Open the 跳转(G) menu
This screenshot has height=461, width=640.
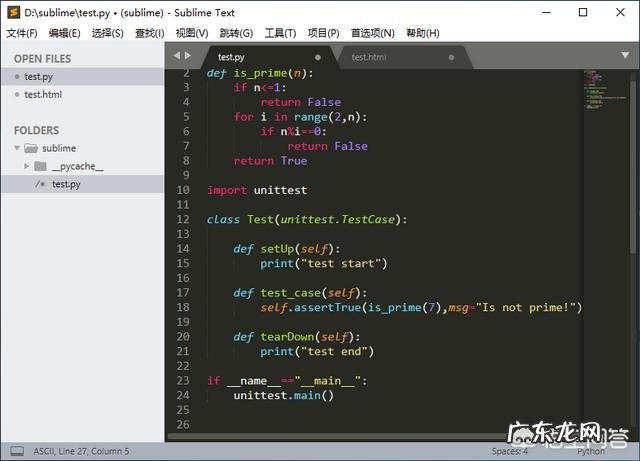(236, 33)
